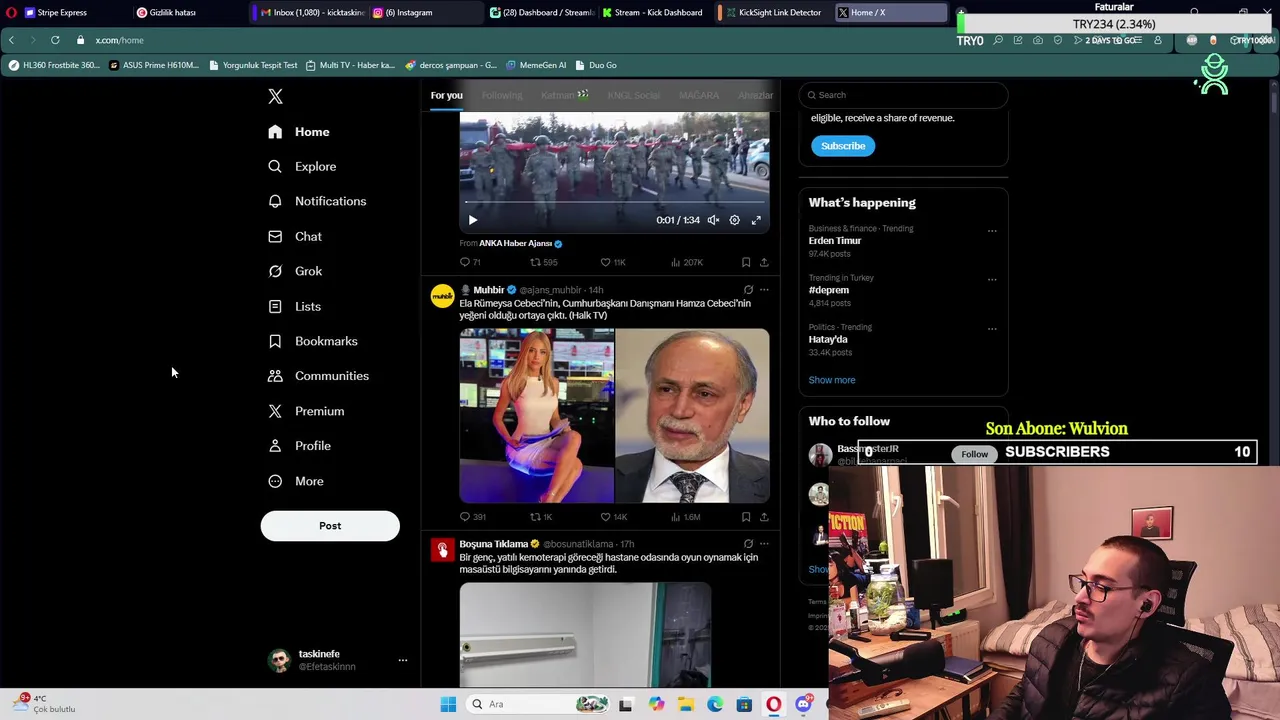Like the Muhbir post
Viewport: 1280px width, 720px height.
[x=614, y=517]
